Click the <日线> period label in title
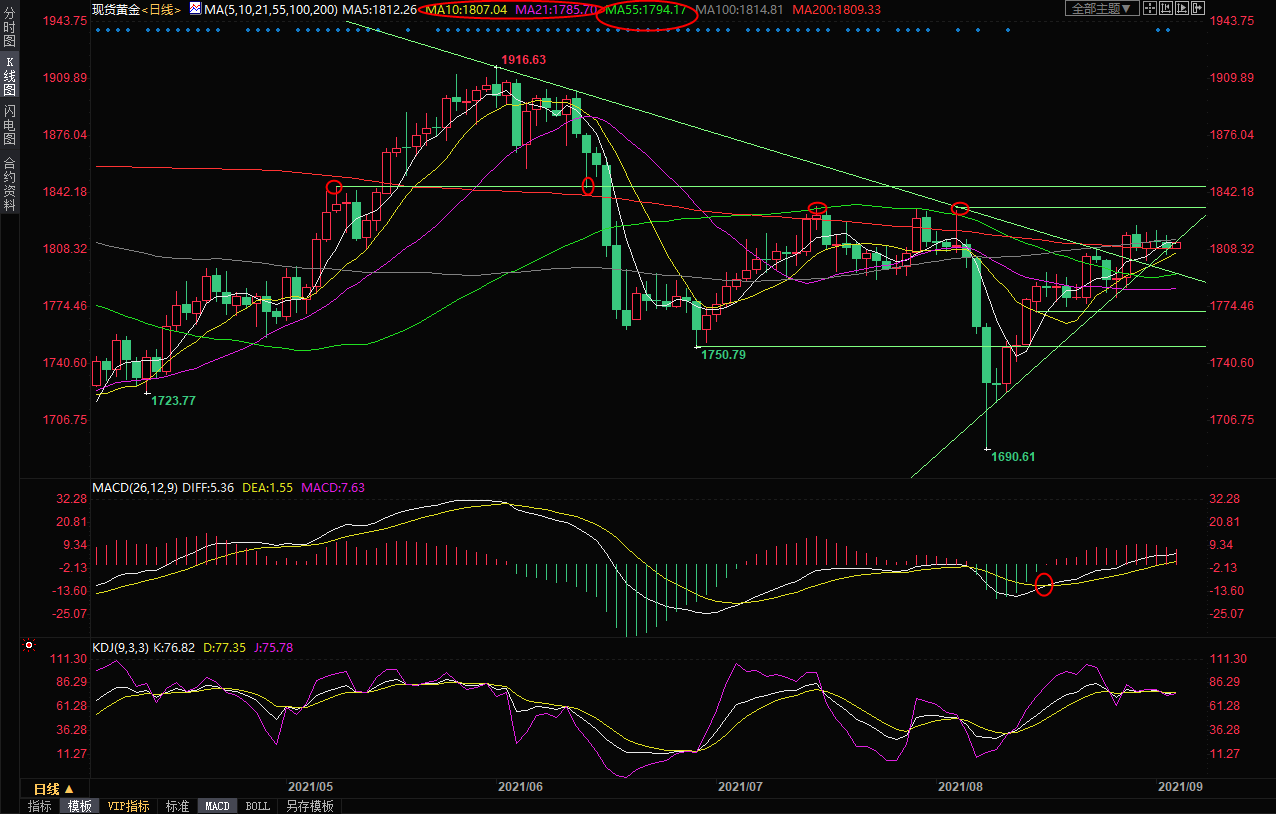The width and height of the screenshot is (1276, 814). [x=160, y=9]
